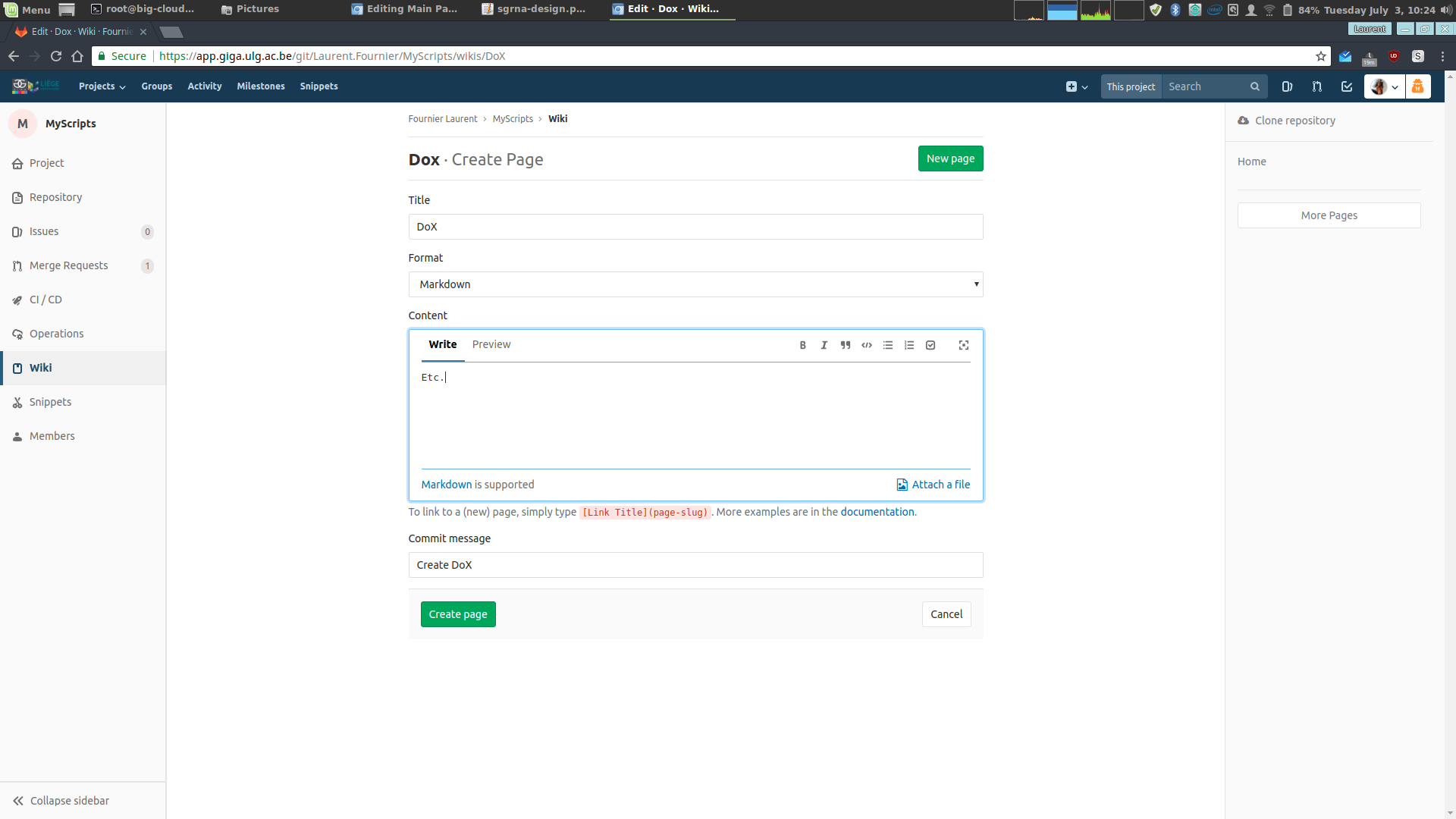Add a task list checkbox item
The height and width of the screenshot is (819, 1456).
[930, 345]
